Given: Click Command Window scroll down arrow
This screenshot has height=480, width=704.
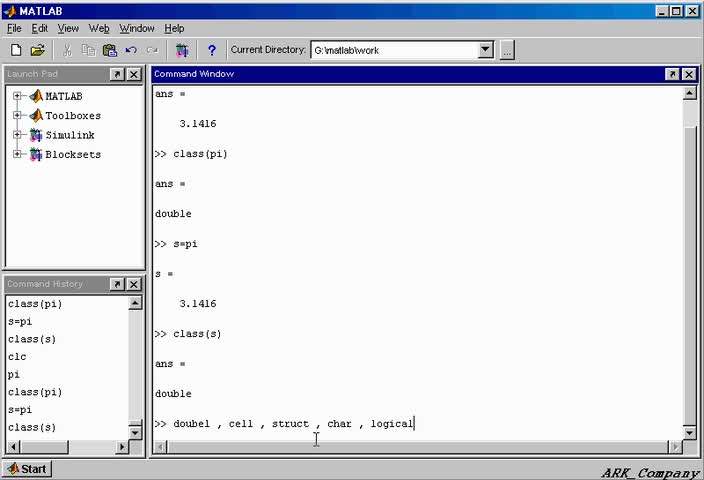Looking at the screenshot, I should (x=689, y=433).
